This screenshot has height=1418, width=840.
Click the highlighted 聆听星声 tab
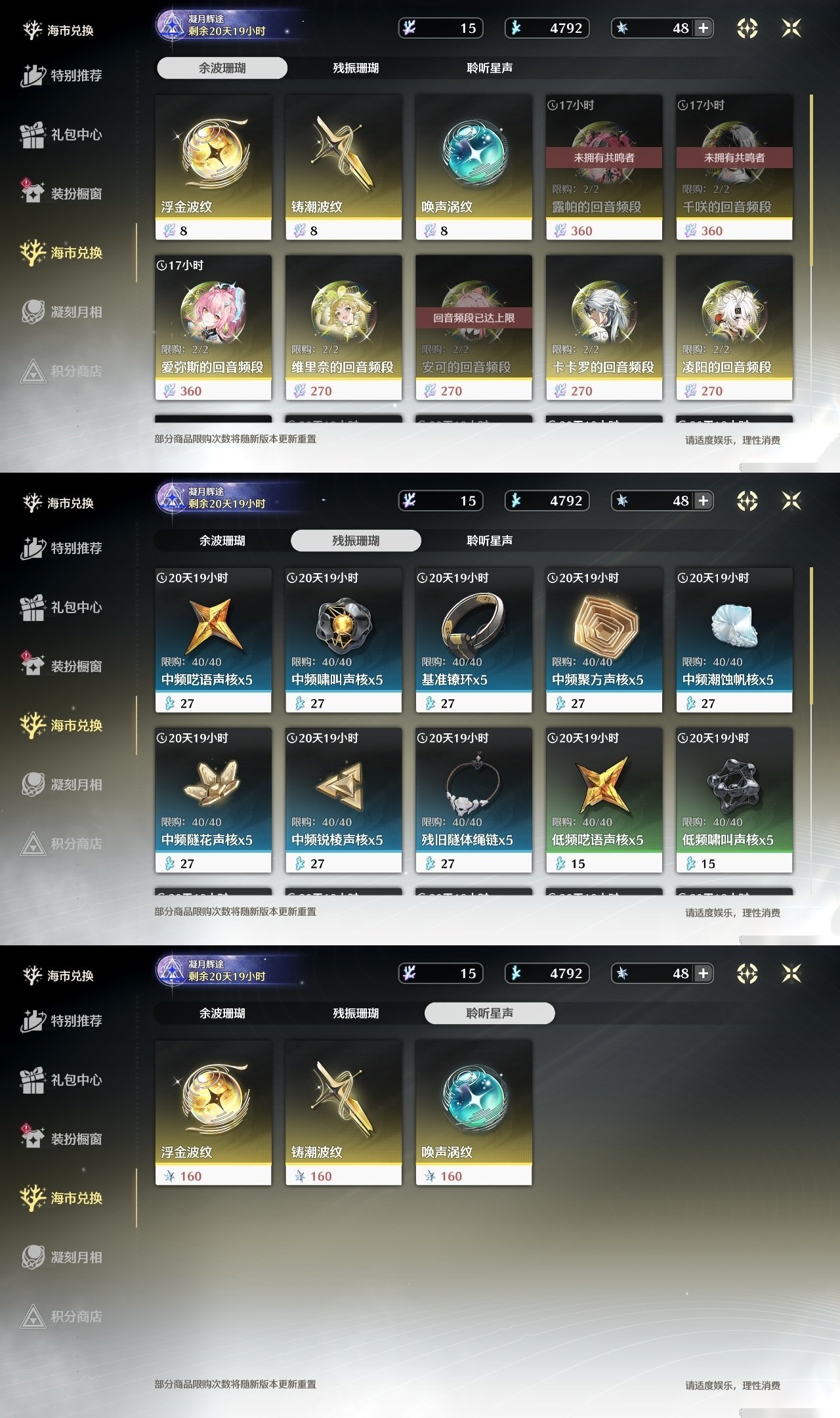[x=490, y=1013]
